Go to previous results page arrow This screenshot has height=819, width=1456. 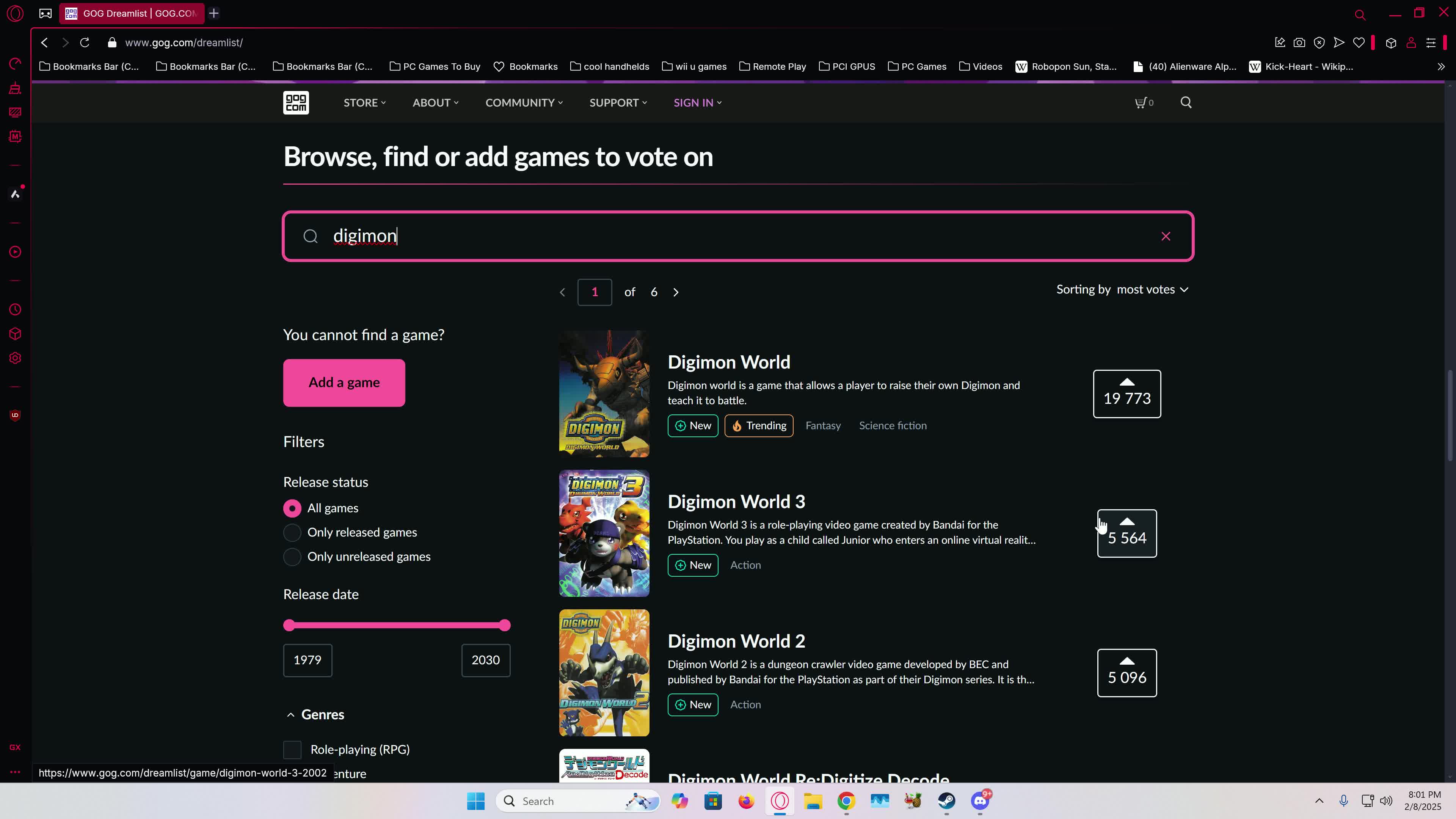(x=562, y=292)
